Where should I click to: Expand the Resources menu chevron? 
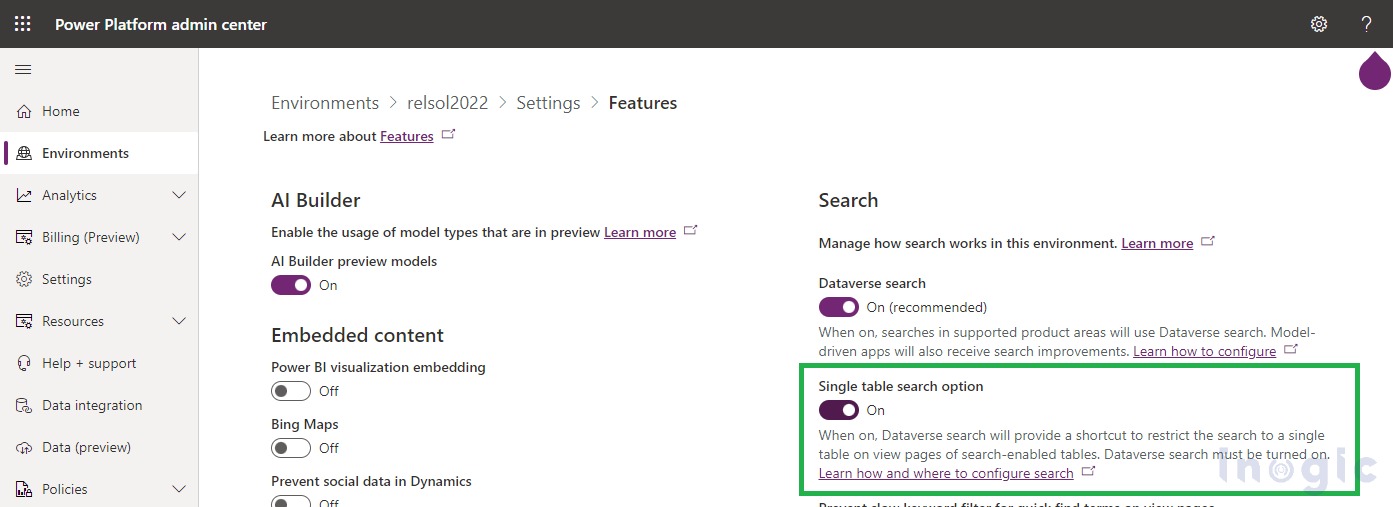pos(179,321)
